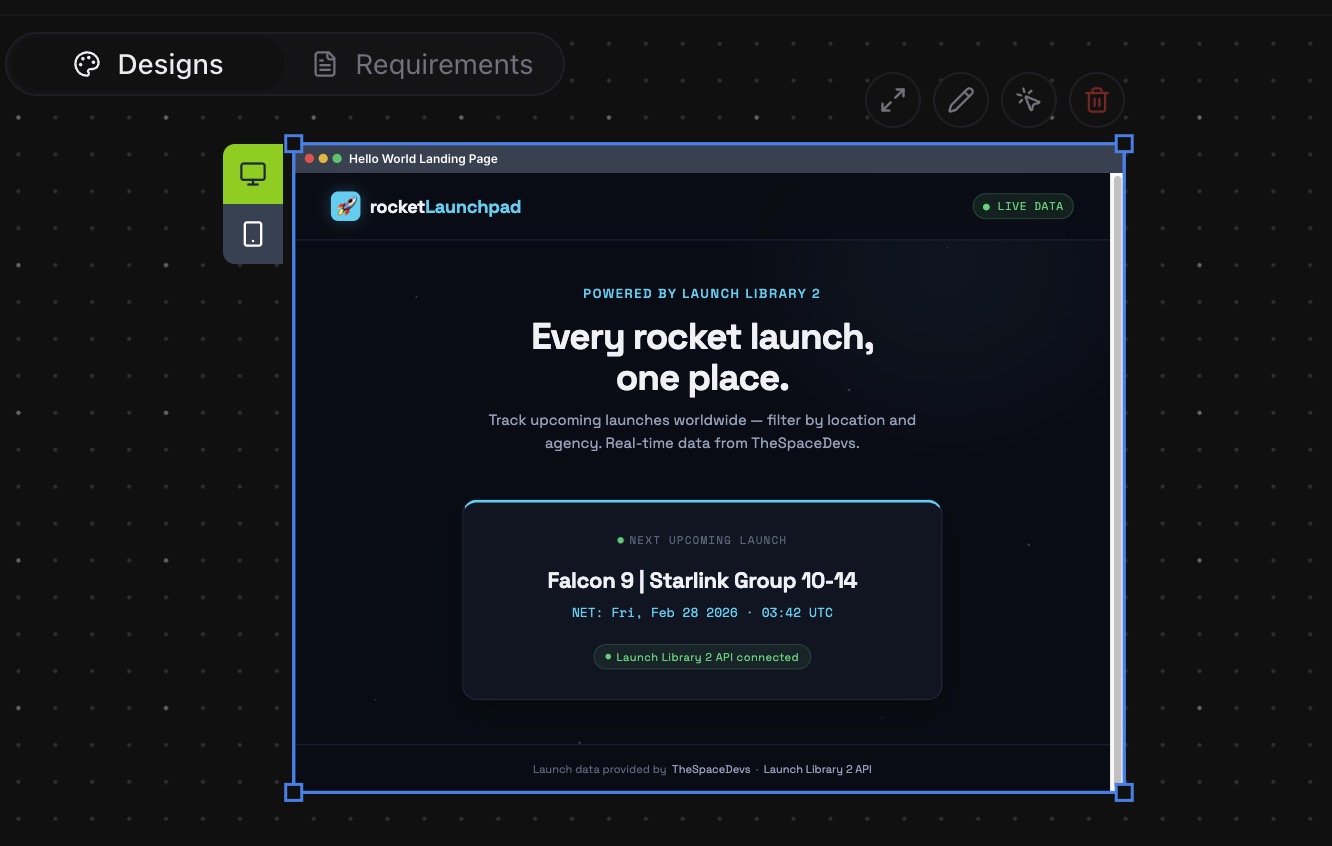Switch to mobile preview mode
Viewport: 1332px width, 846px height.
253,234
